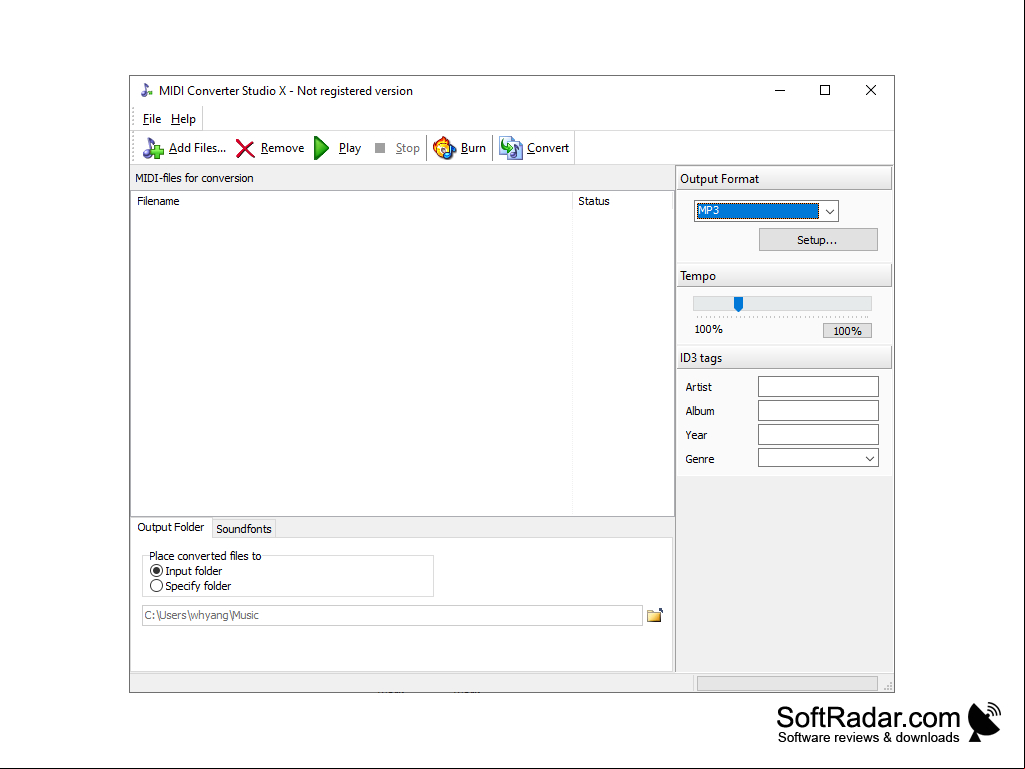Screen dimensions: 1025x769
Task: Click the grey Stop square icon
Action: click(380, 148)
